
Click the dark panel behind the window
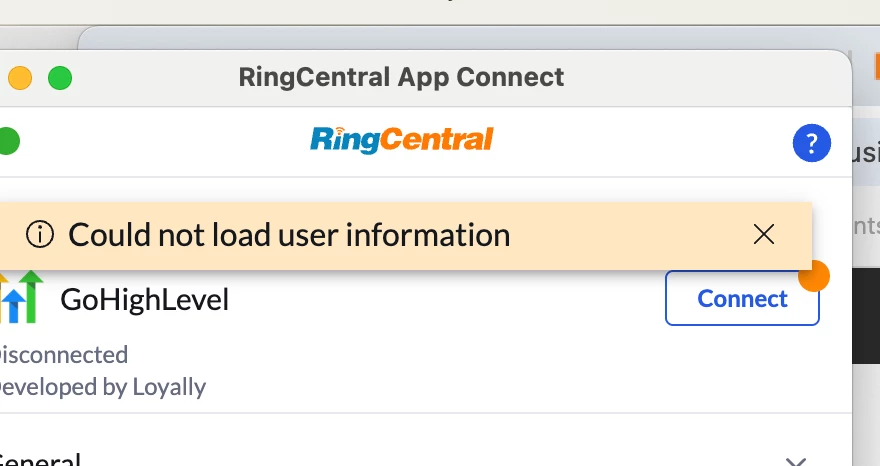click(x=866, y=316)
